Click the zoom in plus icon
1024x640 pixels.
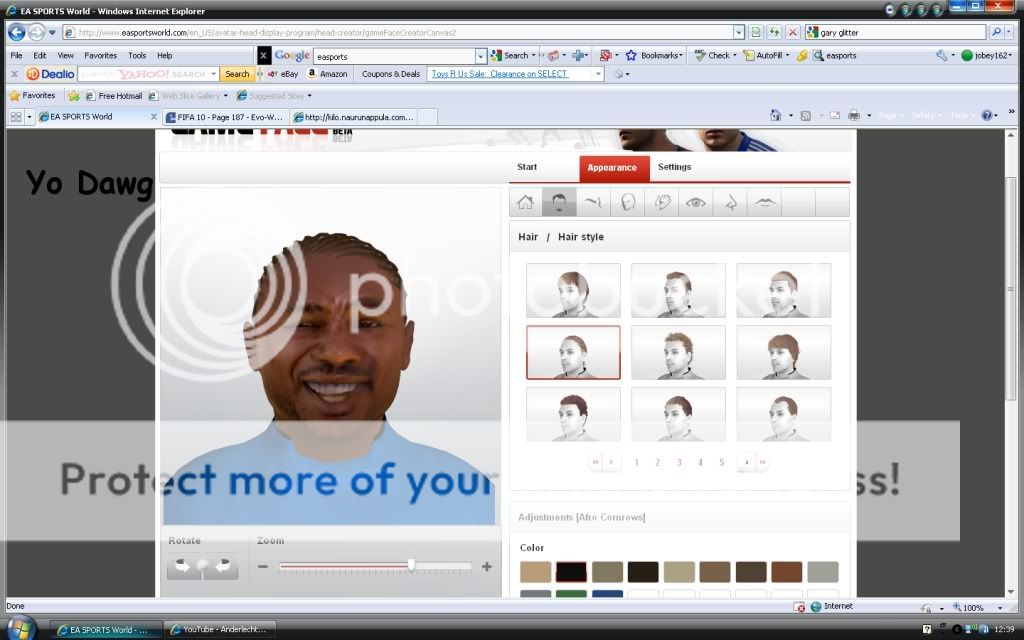tap(487, 566)
